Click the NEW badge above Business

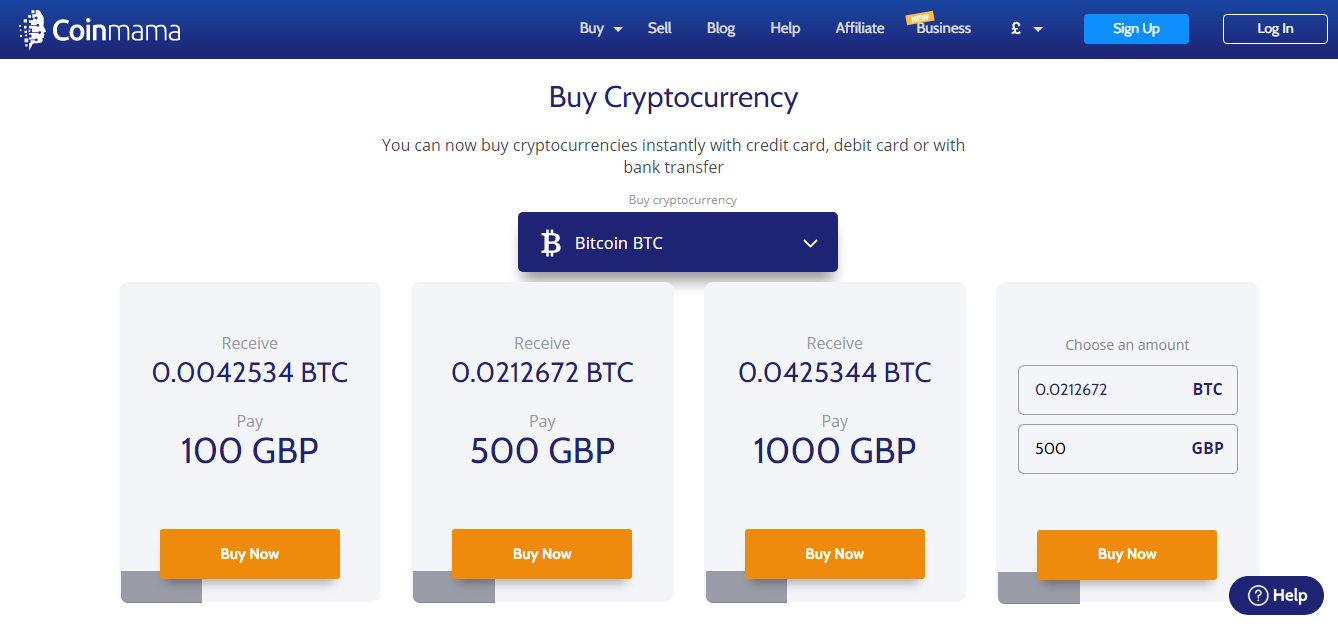coord(919,17)
